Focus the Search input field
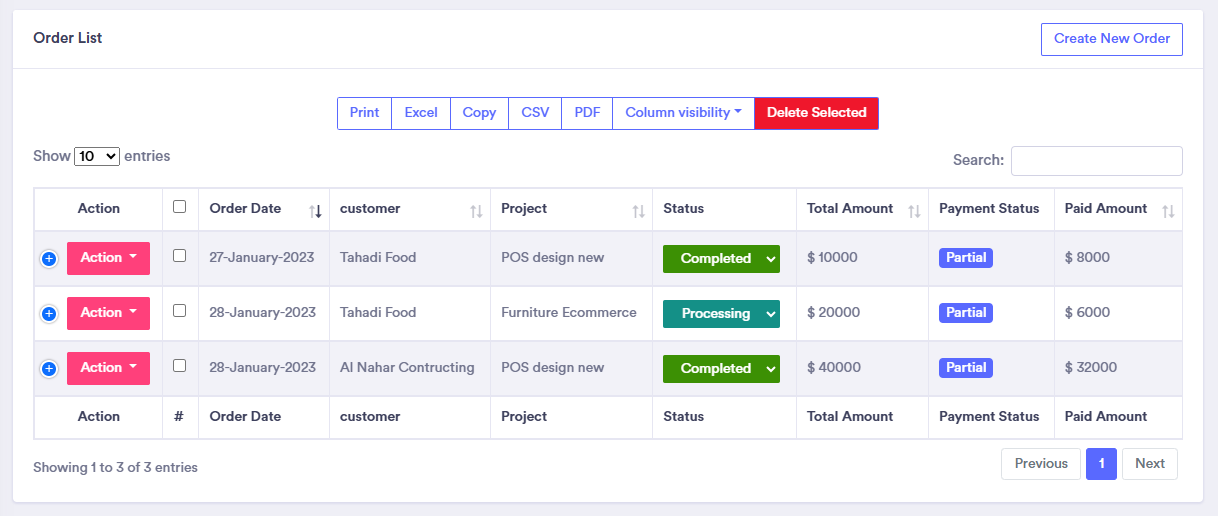Viewport: 1218px width, 516px height. 1096,161
